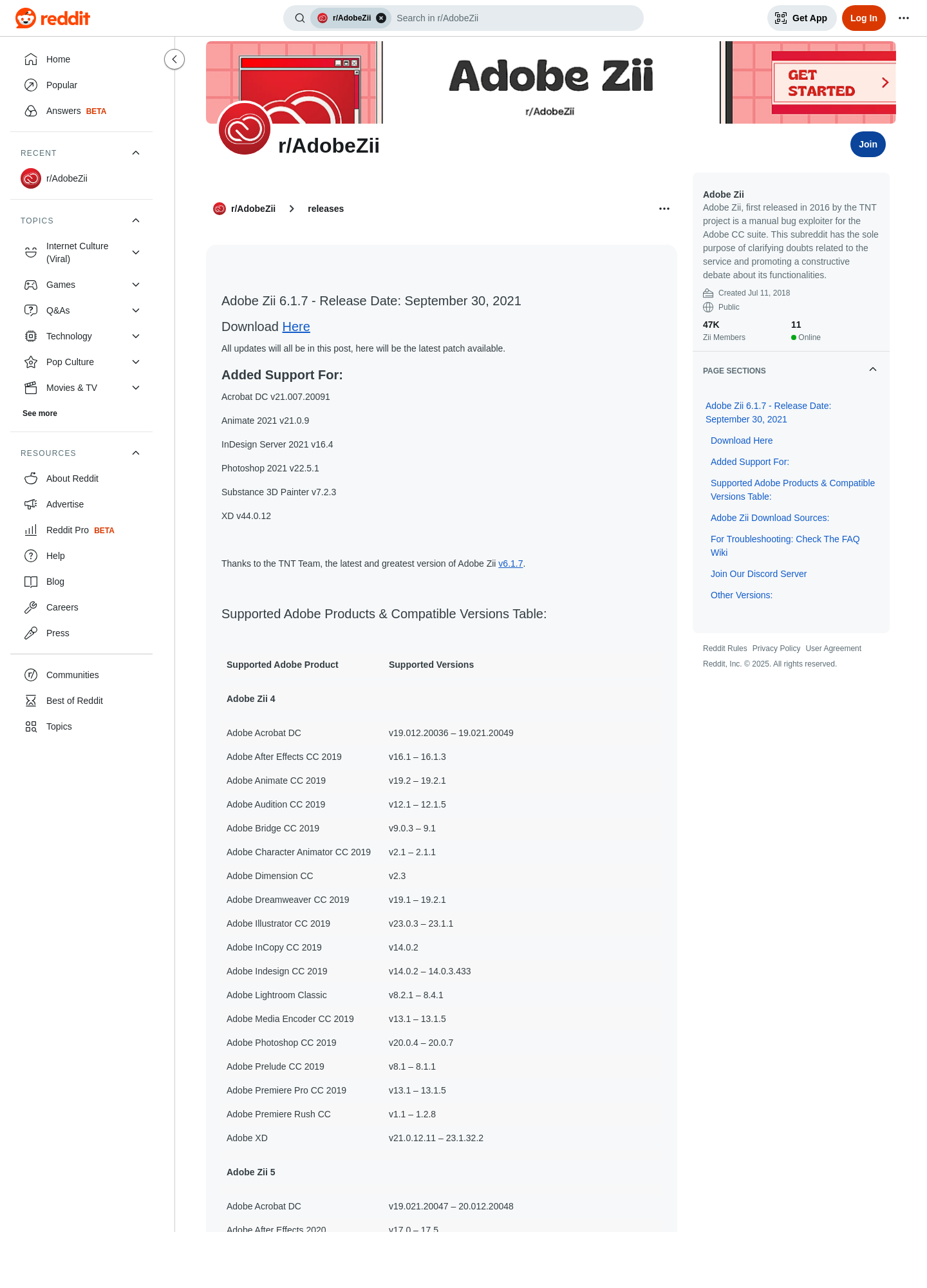Open About Reddit in sidebar
The width and height of the screenshot is (927, 1288).
tap(81, 478)
